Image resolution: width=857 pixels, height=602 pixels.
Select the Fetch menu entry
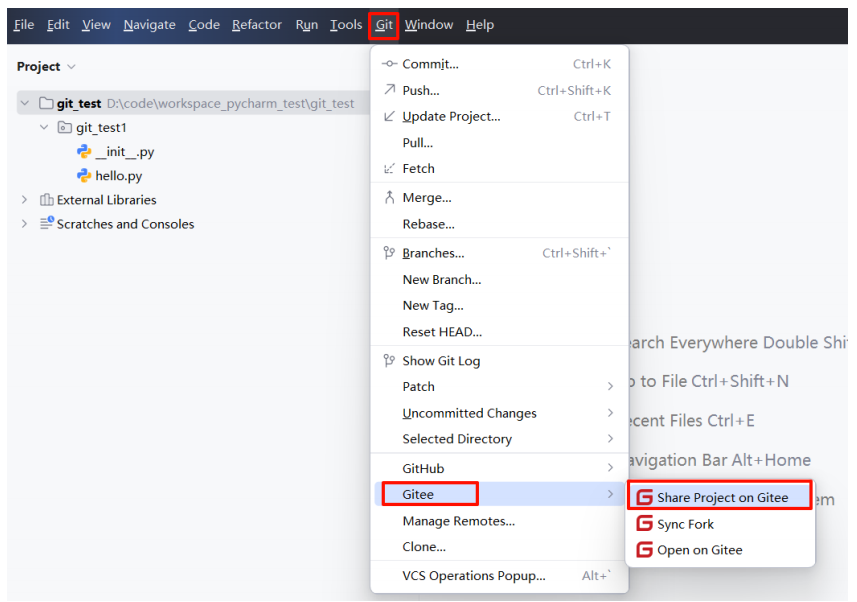coord(499,168)
